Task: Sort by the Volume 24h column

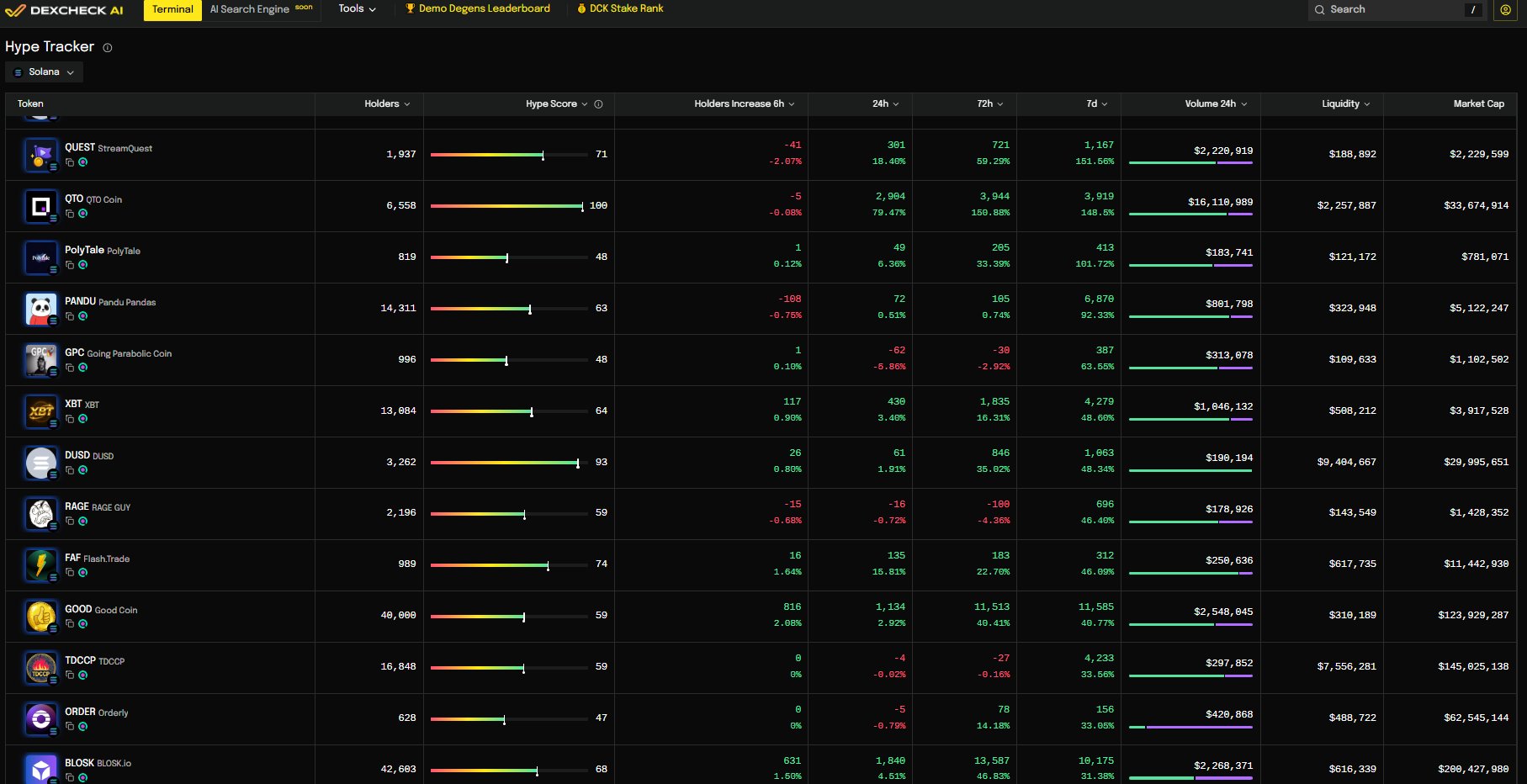Action: click(x=1215, y=104)
